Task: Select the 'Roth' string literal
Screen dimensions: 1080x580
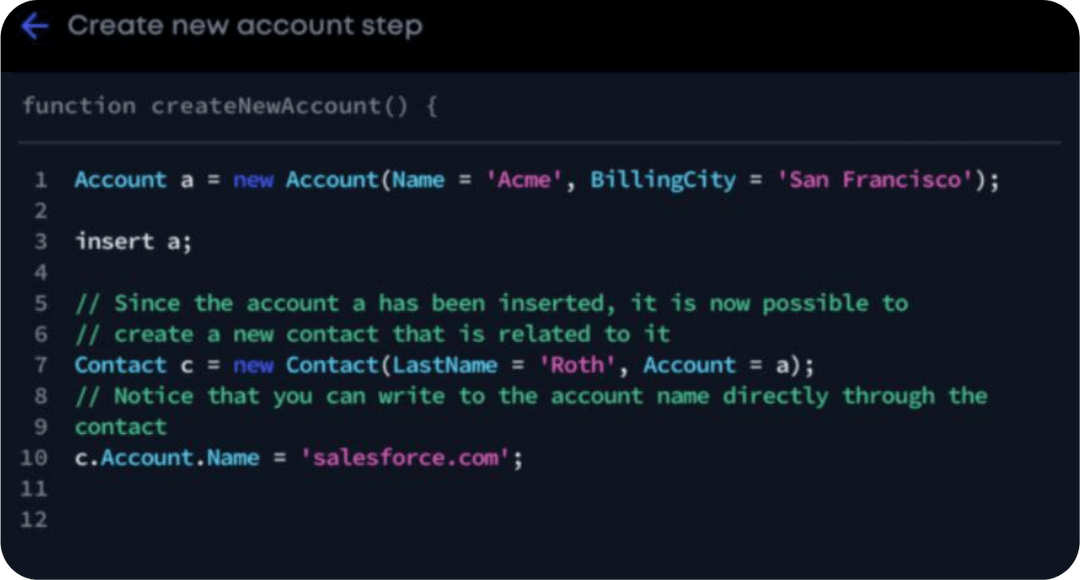Action: tap(577, 365)
